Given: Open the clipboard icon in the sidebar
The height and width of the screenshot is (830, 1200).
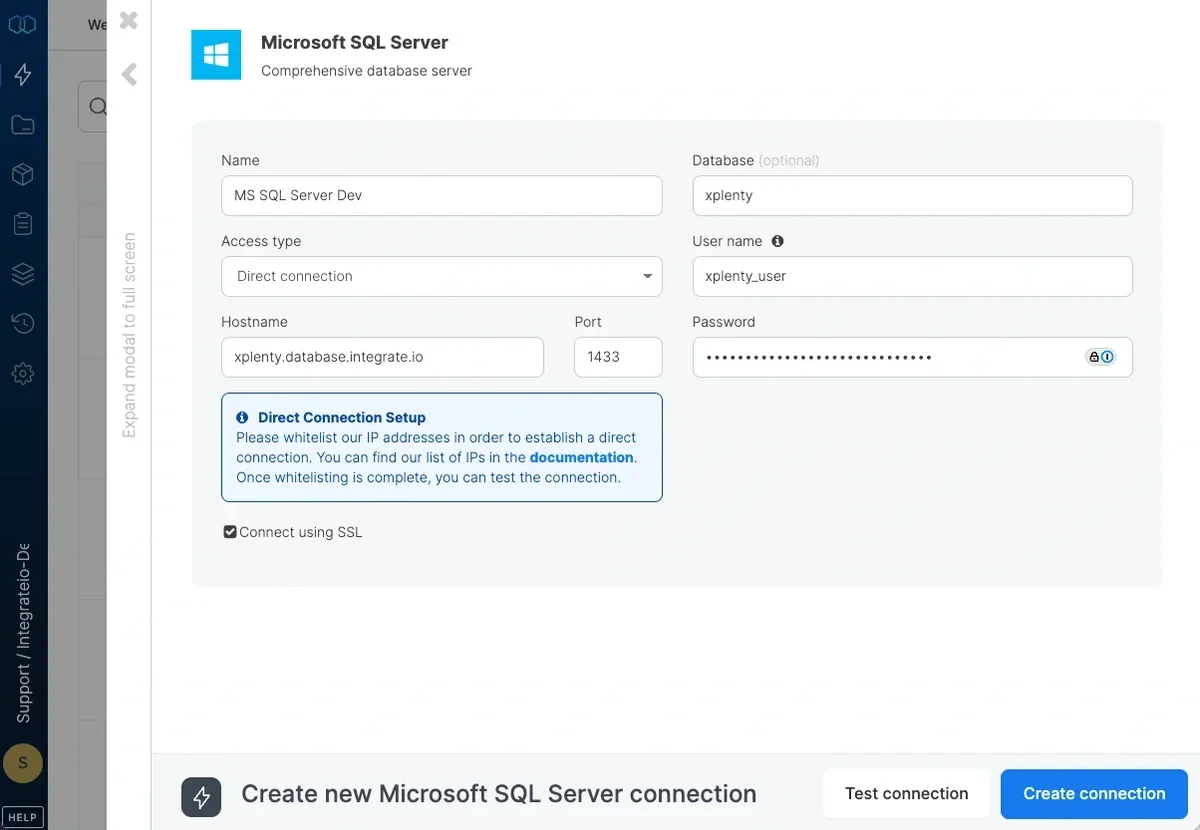Looking at the screenshot, I should pos(22,223).
